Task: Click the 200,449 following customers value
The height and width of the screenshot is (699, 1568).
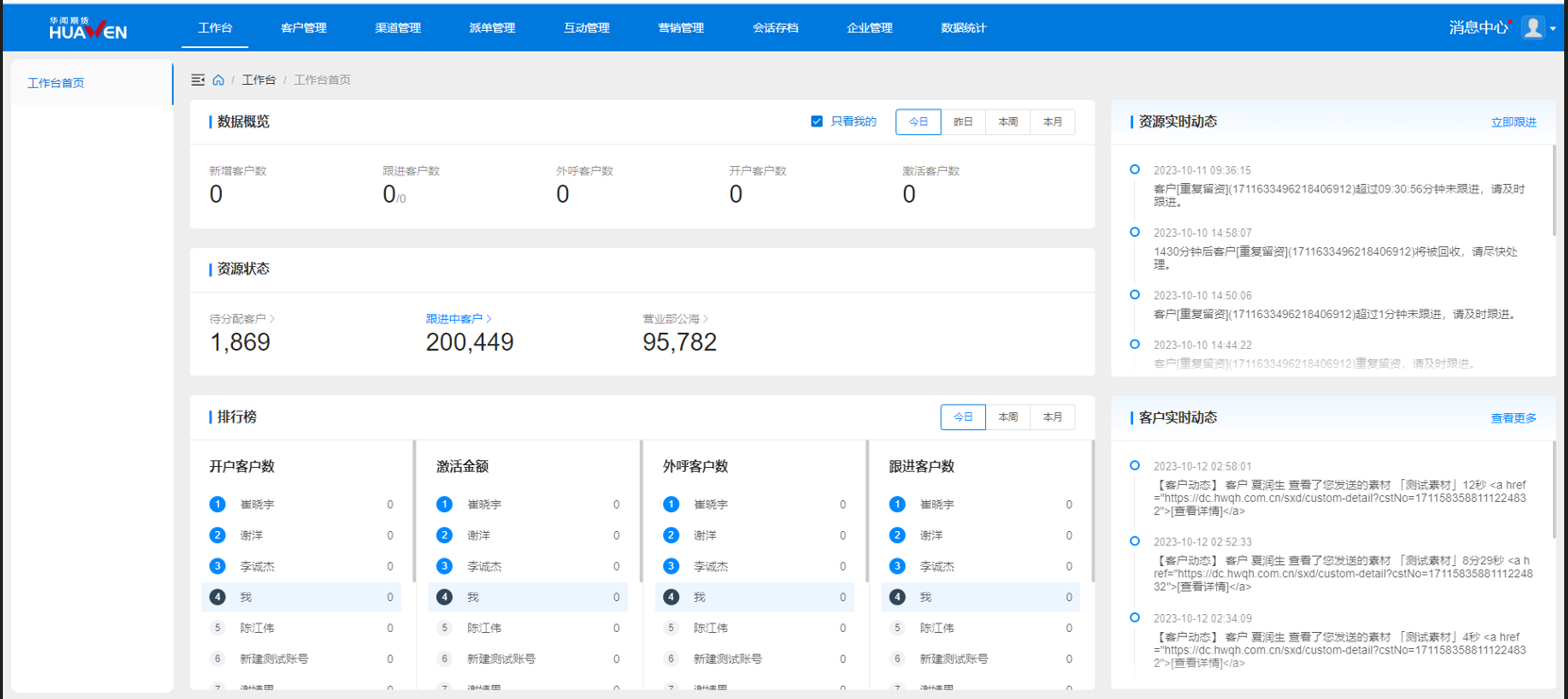Action: pyautogui.click(x=470, y=342)
